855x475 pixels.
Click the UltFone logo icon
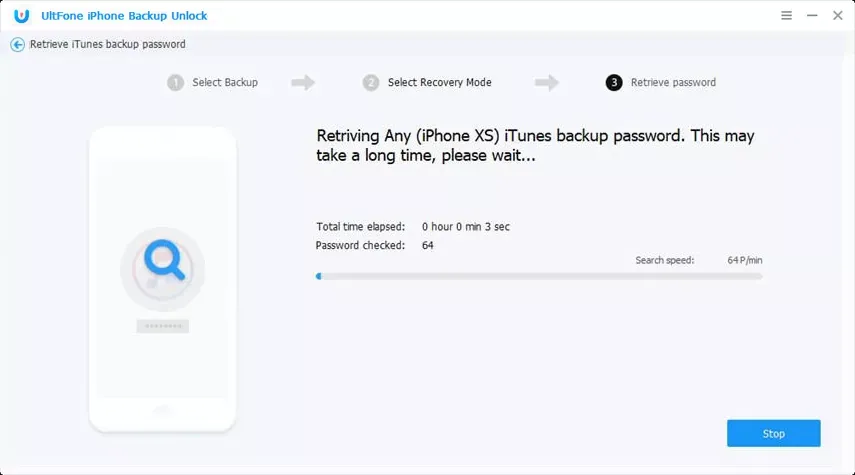pos(22,16)
